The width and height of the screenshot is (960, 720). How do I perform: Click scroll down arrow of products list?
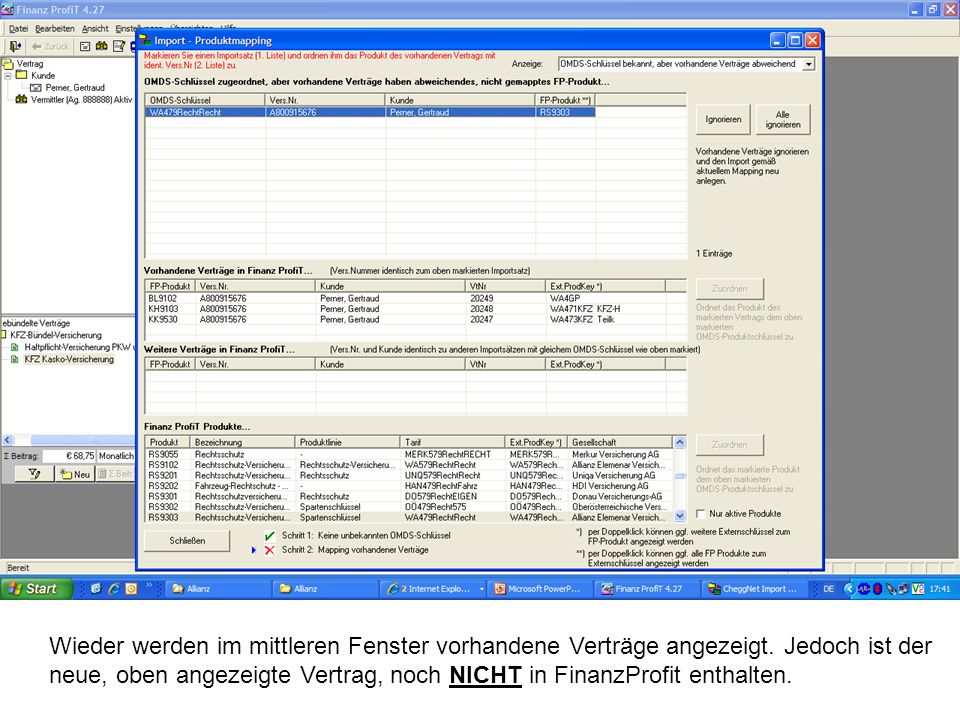(680, 516)
